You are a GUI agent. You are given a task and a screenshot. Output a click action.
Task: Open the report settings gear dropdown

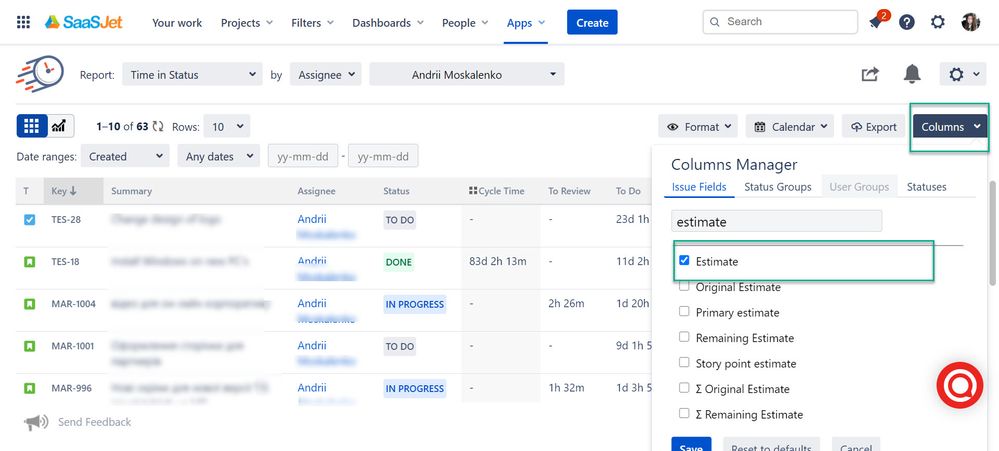click(963, 75)
